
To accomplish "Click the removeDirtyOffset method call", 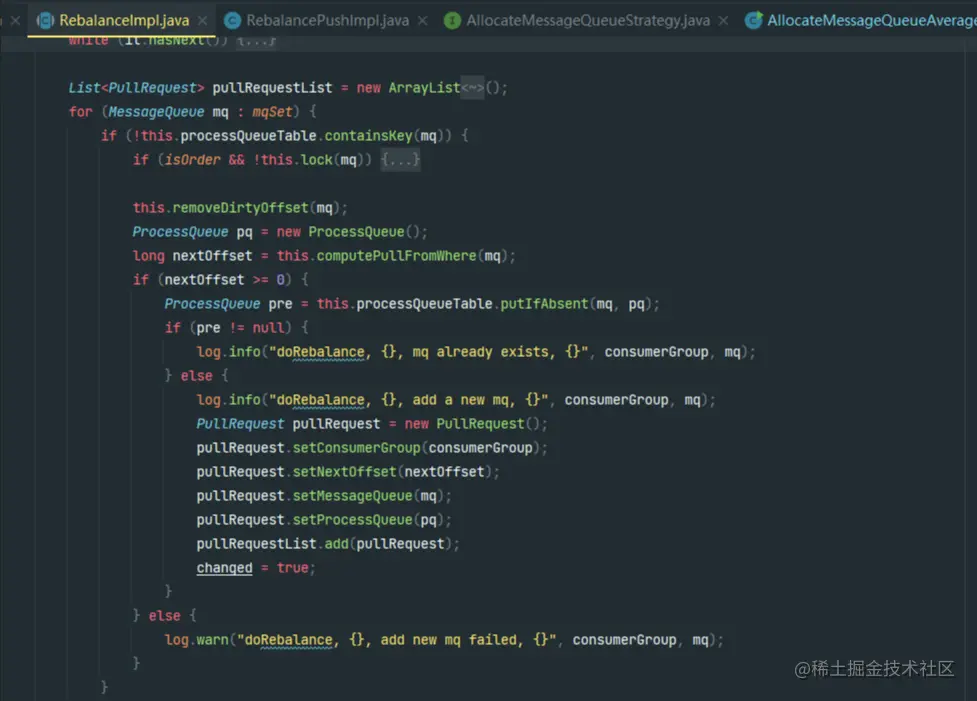I will tap(240, 208).
